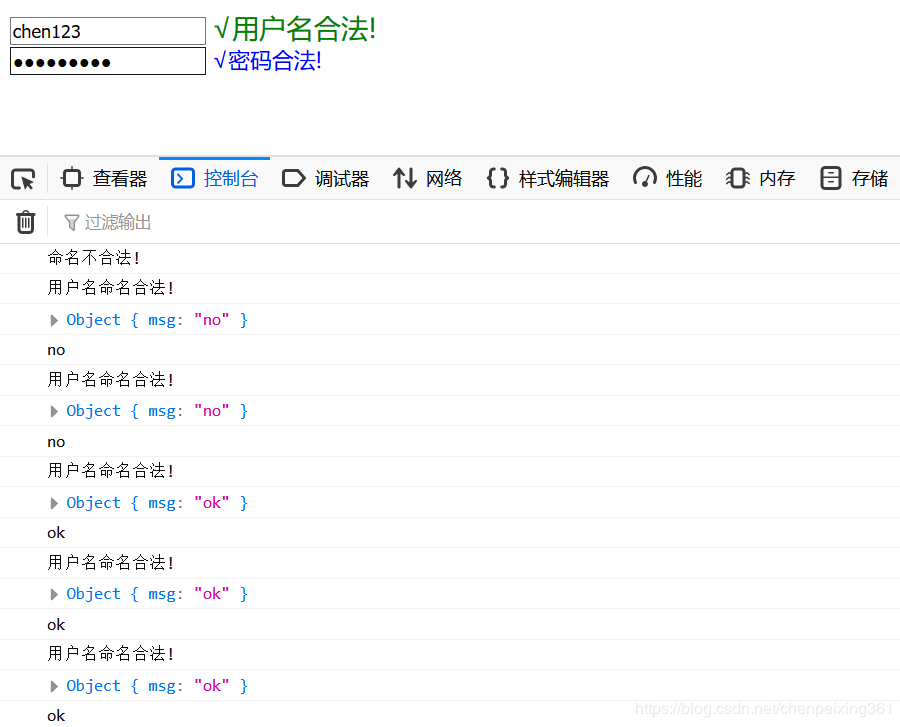
Task: Click the username field containing chen123
Action: pyautogui.click(x=107, y=31)
